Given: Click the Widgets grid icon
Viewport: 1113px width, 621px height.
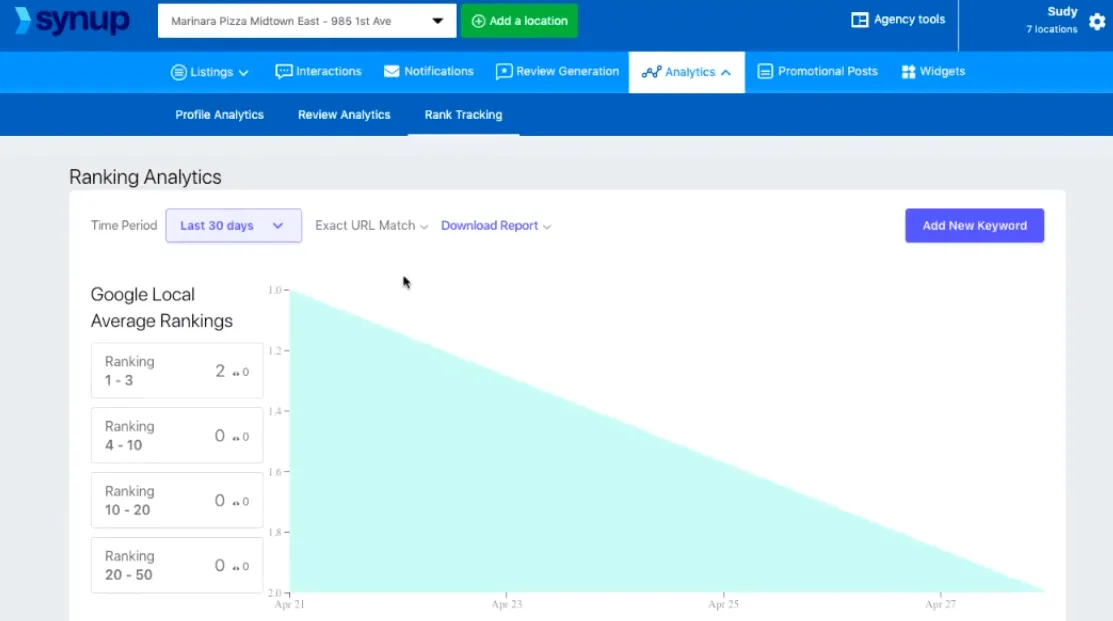Looking at the screenshot, I should click(x=908, y=72).
